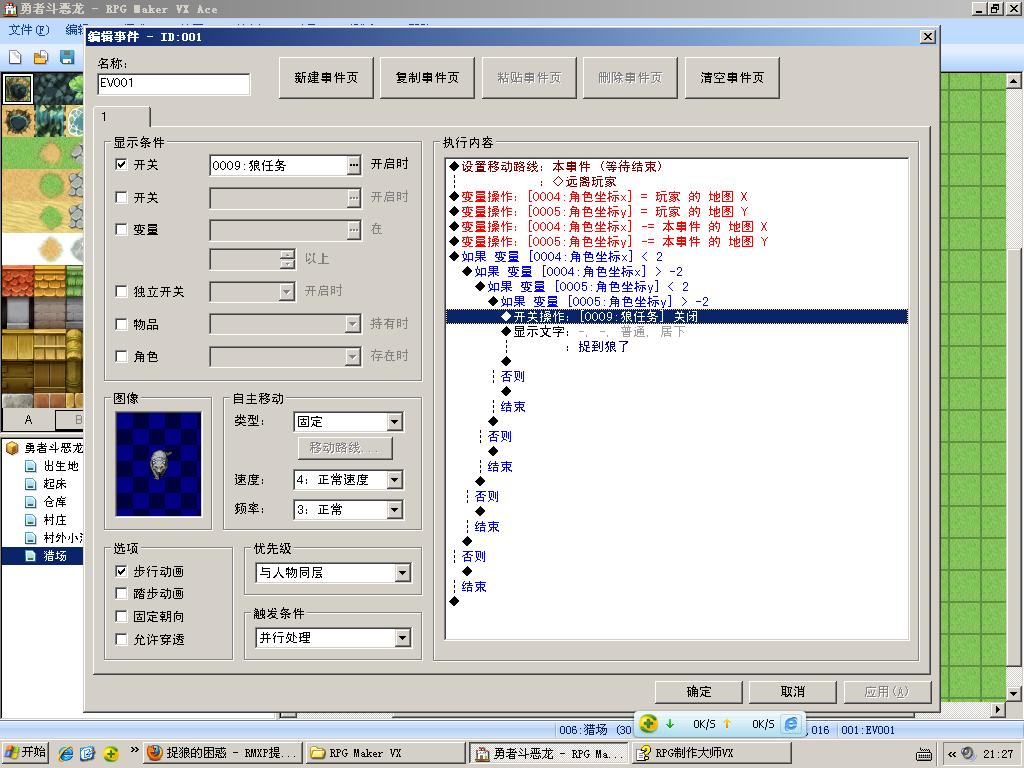Click the variable 以上 value spinner

(x=287, y=259)
